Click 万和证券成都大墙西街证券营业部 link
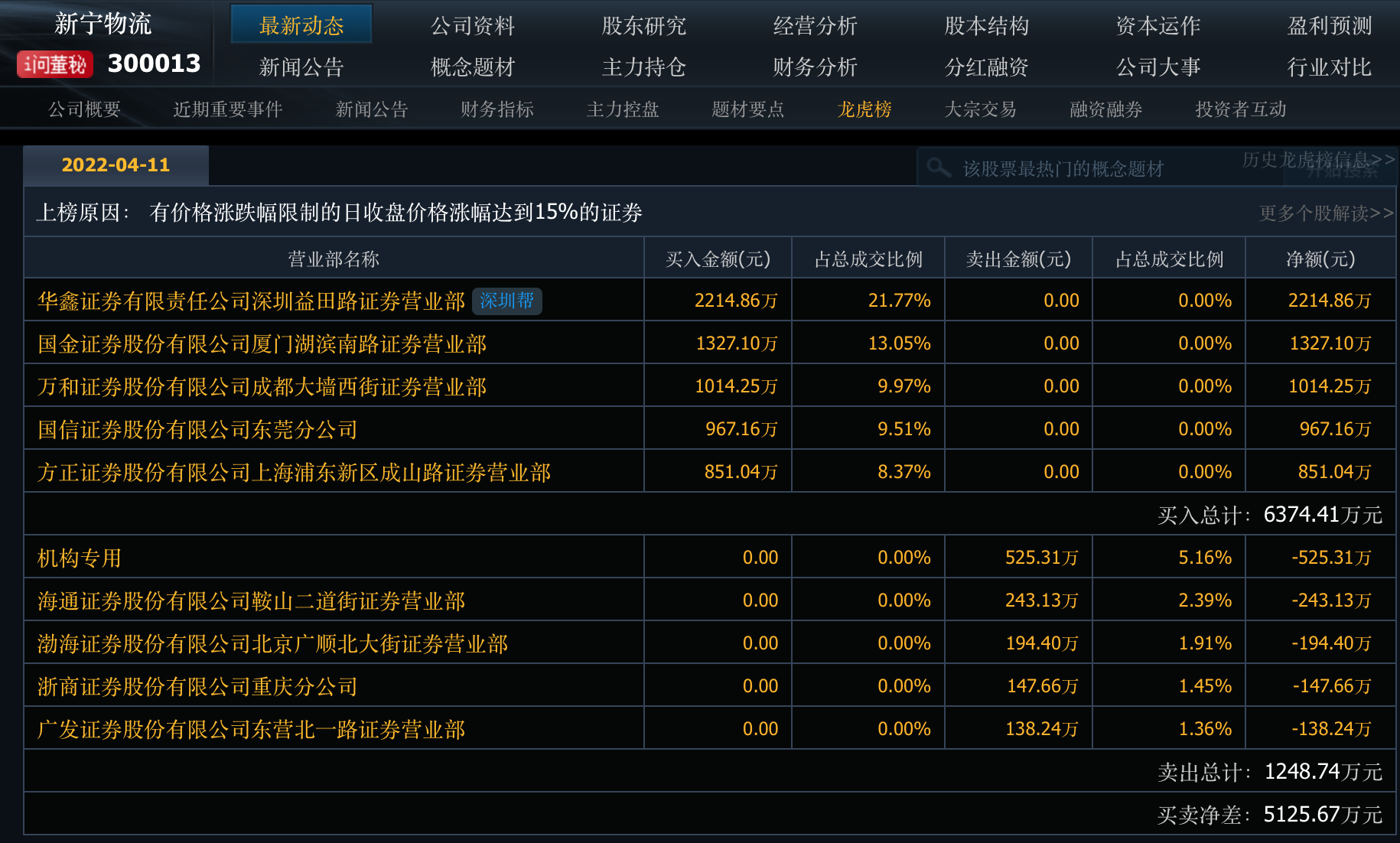1400x843 pixels. click(262, 387)
